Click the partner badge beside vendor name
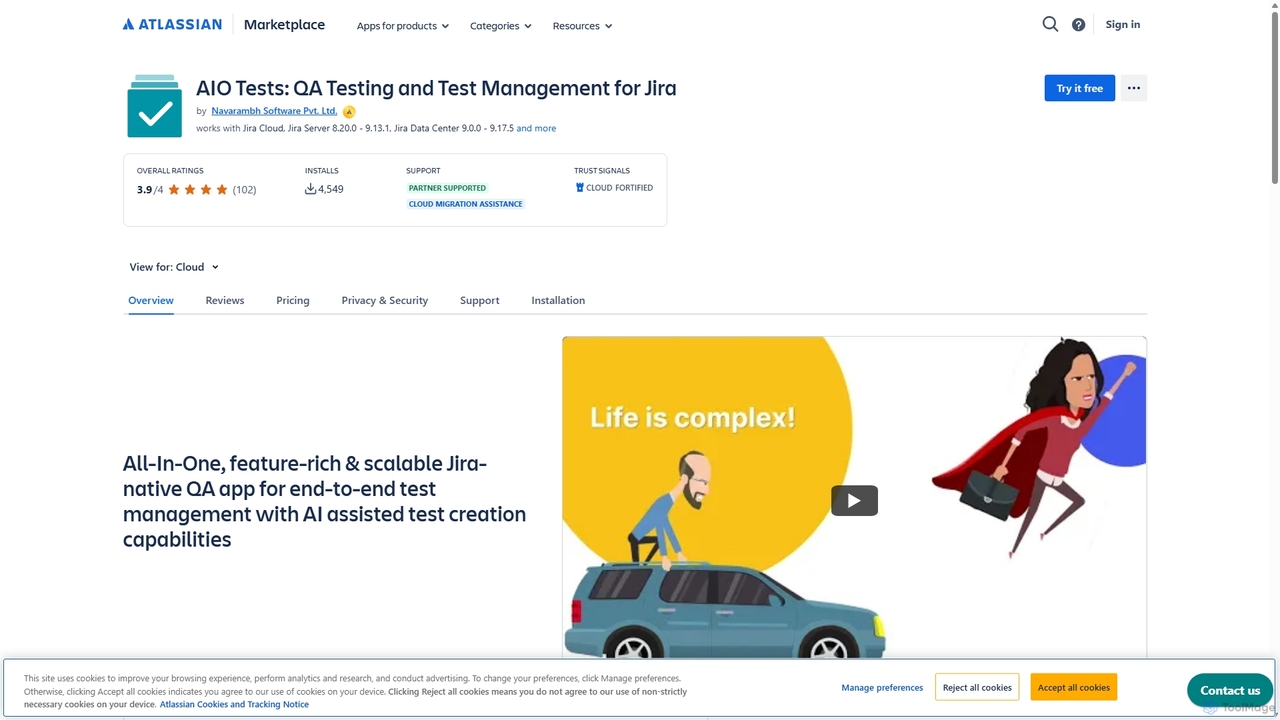 coord(349,112)
